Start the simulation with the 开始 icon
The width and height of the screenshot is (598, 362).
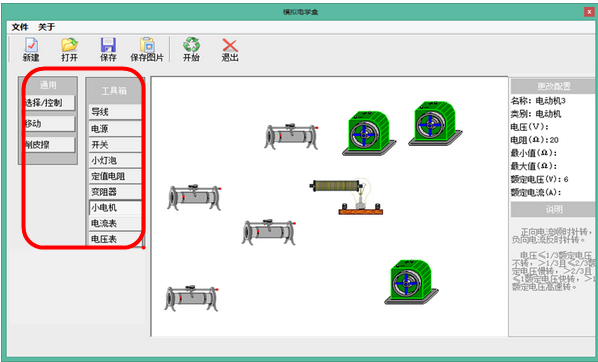click(x=191, y=45)
